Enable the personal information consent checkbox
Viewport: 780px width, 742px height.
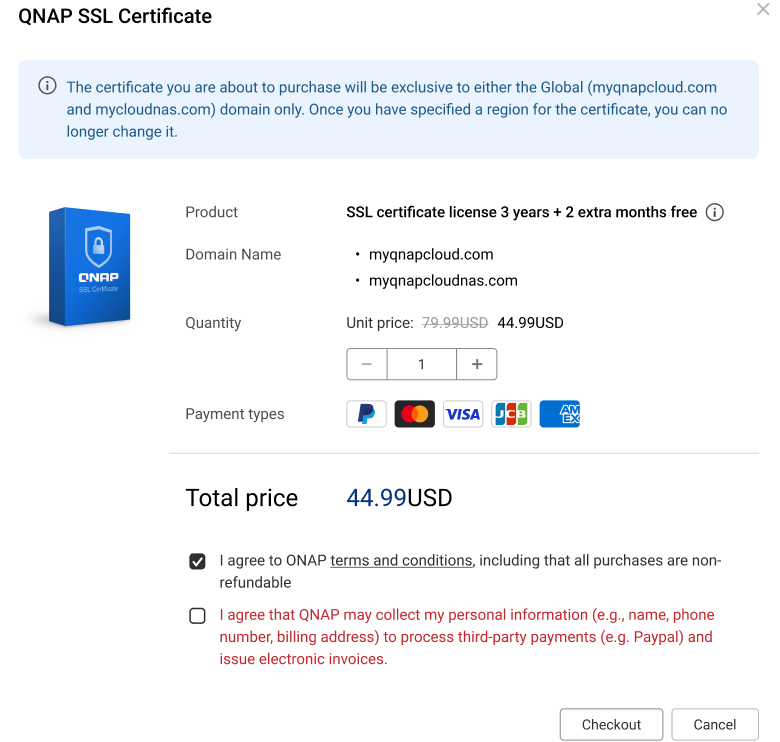click(198, 616)
